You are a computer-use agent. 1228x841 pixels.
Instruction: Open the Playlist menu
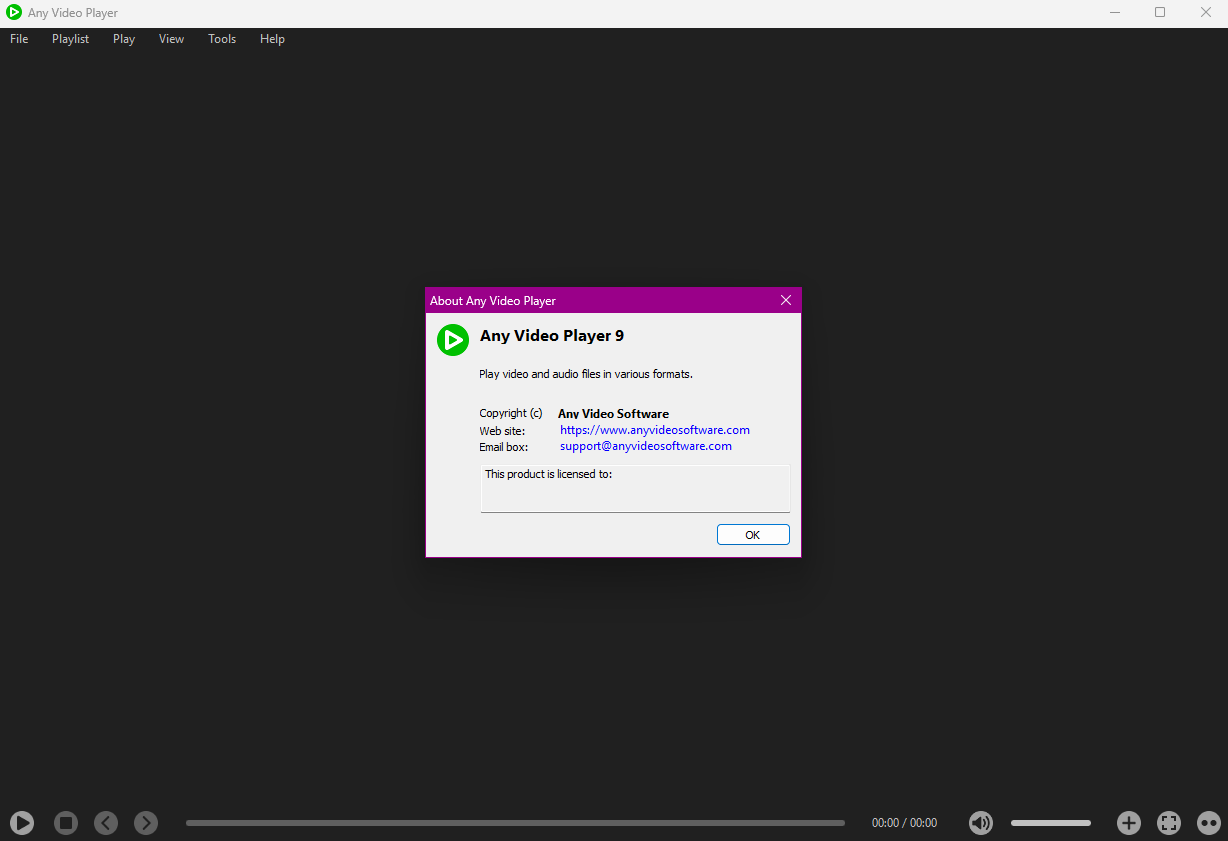(x=71, y=39)
